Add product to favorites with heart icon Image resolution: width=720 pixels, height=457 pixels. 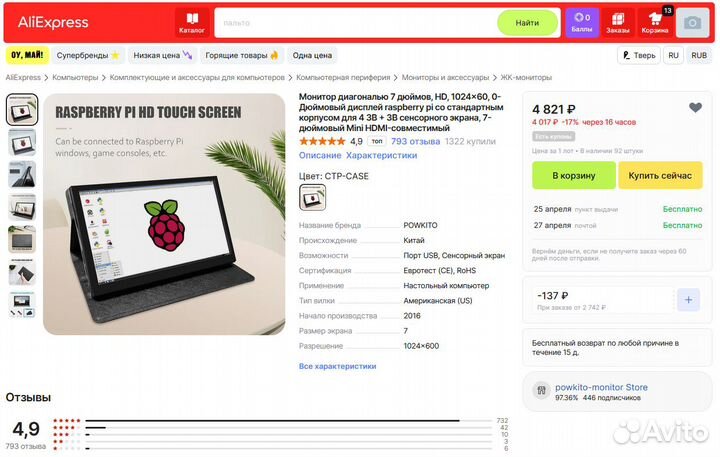point(695,107)
